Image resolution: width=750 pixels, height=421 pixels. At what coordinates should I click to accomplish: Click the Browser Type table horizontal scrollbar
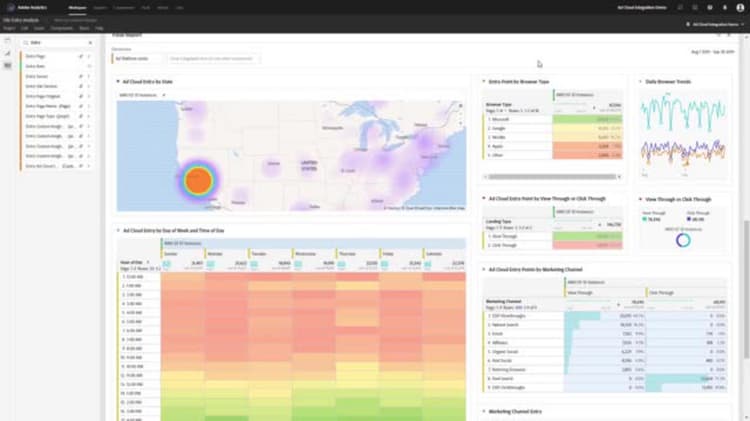tap(552, 177)
